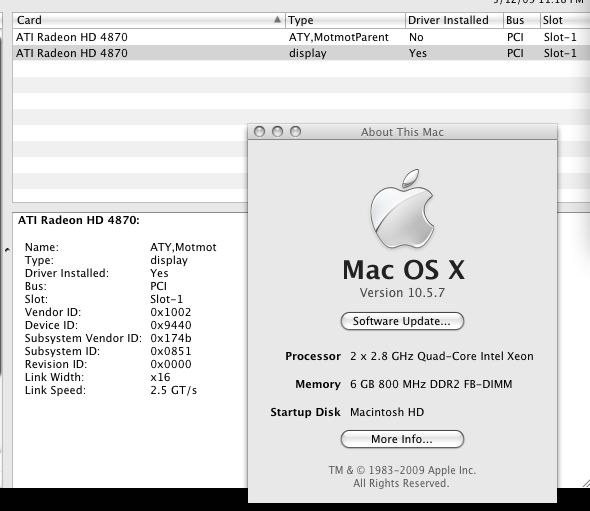Image resolution: width=590 pixels, height=511 pixels.
Task: Click the Vendor ID value 0x1002
Action: click(x=171, y=312)
